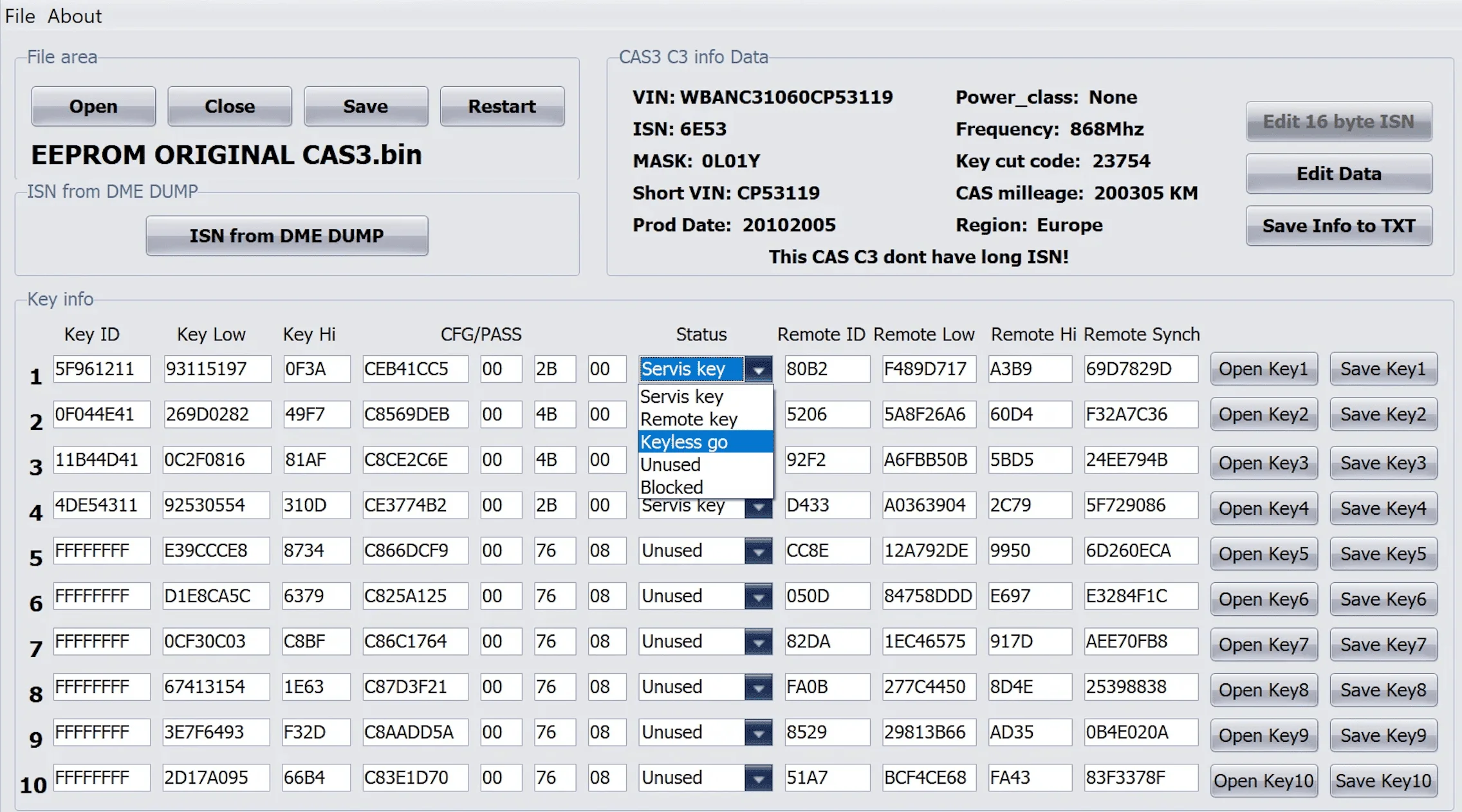Click Remote ID field 51A7
Screen dimensions: 1462x812
tap(827, 778)
